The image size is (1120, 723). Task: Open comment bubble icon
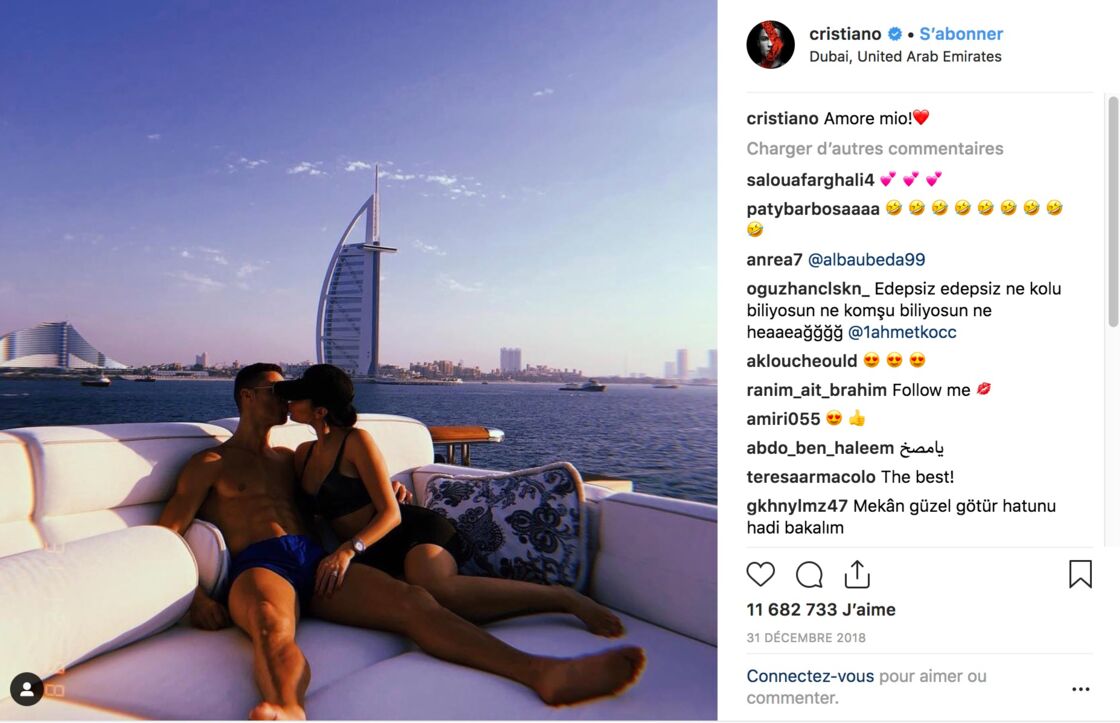pos(809,574)
